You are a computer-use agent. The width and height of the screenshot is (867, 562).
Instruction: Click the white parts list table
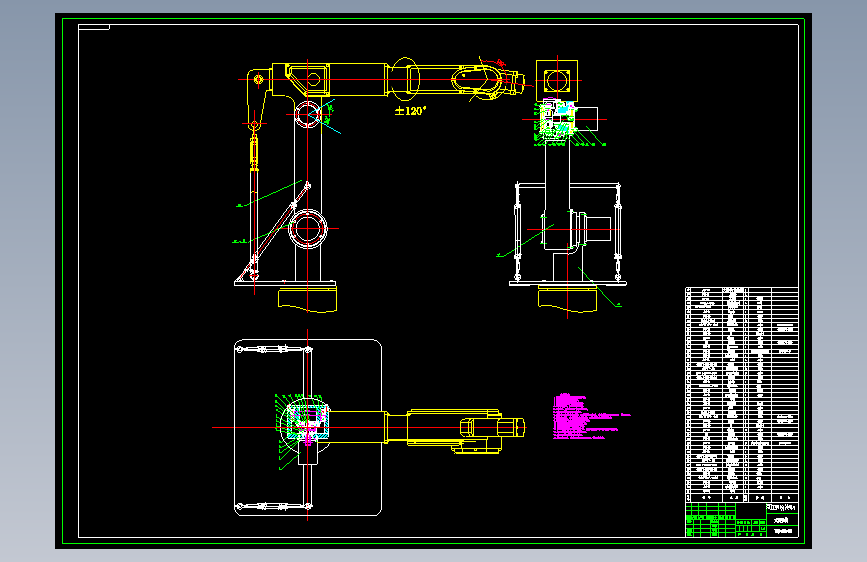pyautogui.click(x=741, y=394)
